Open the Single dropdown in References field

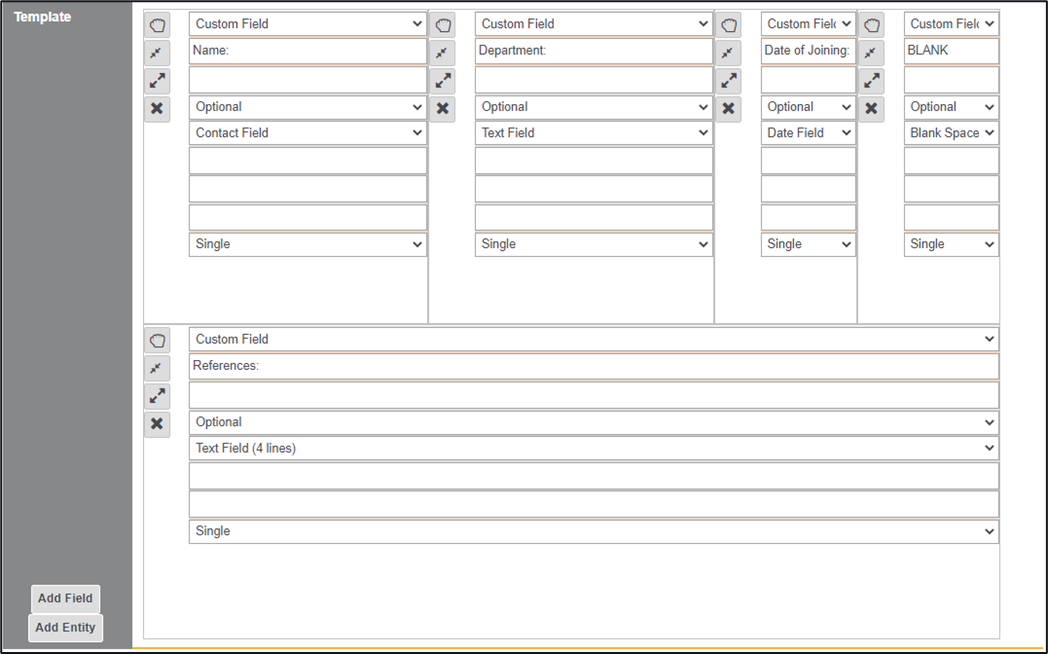click(x=593, y=532)
